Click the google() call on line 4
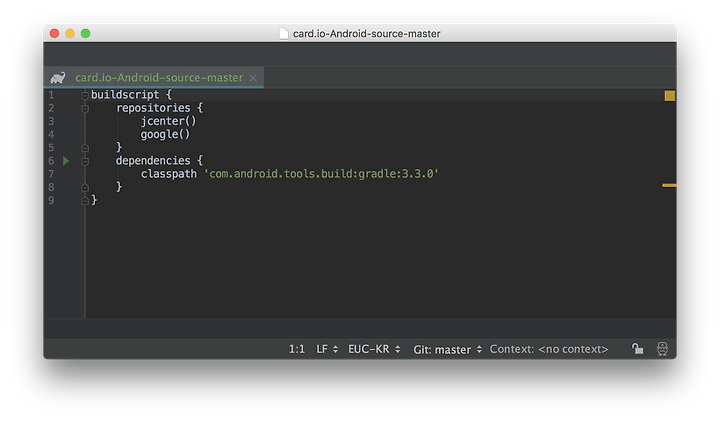Screen dimensions: 720x421 tap(165, 135)
